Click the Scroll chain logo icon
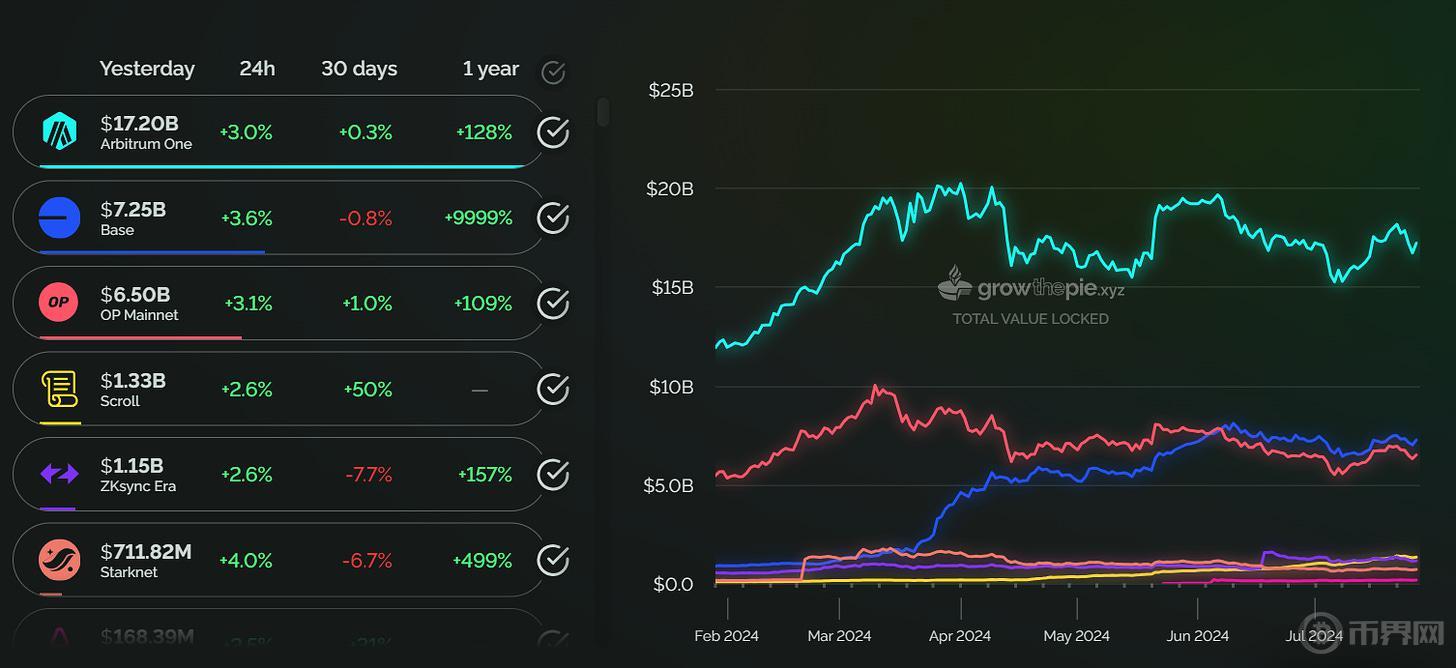Screen dimensions: 1456x668 pos(59,389)
